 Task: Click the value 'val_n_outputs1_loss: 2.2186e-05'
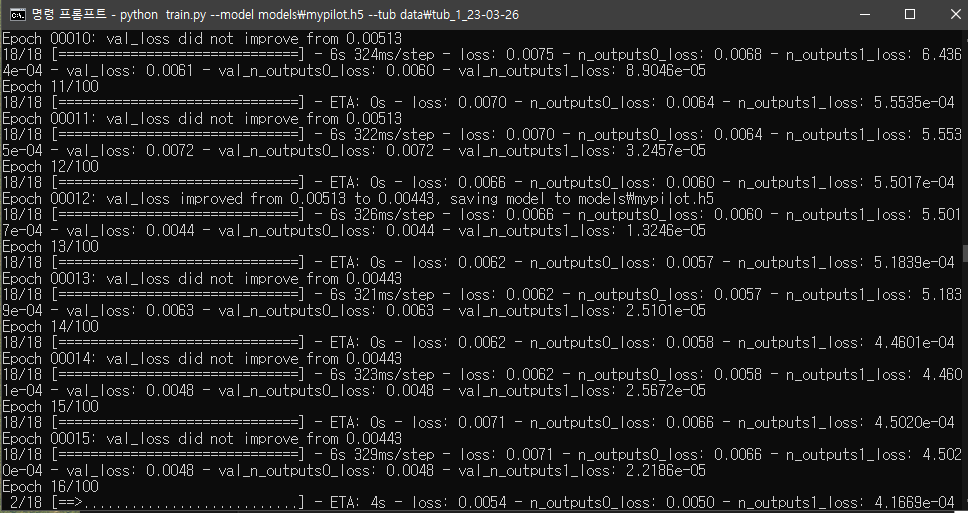582,470
